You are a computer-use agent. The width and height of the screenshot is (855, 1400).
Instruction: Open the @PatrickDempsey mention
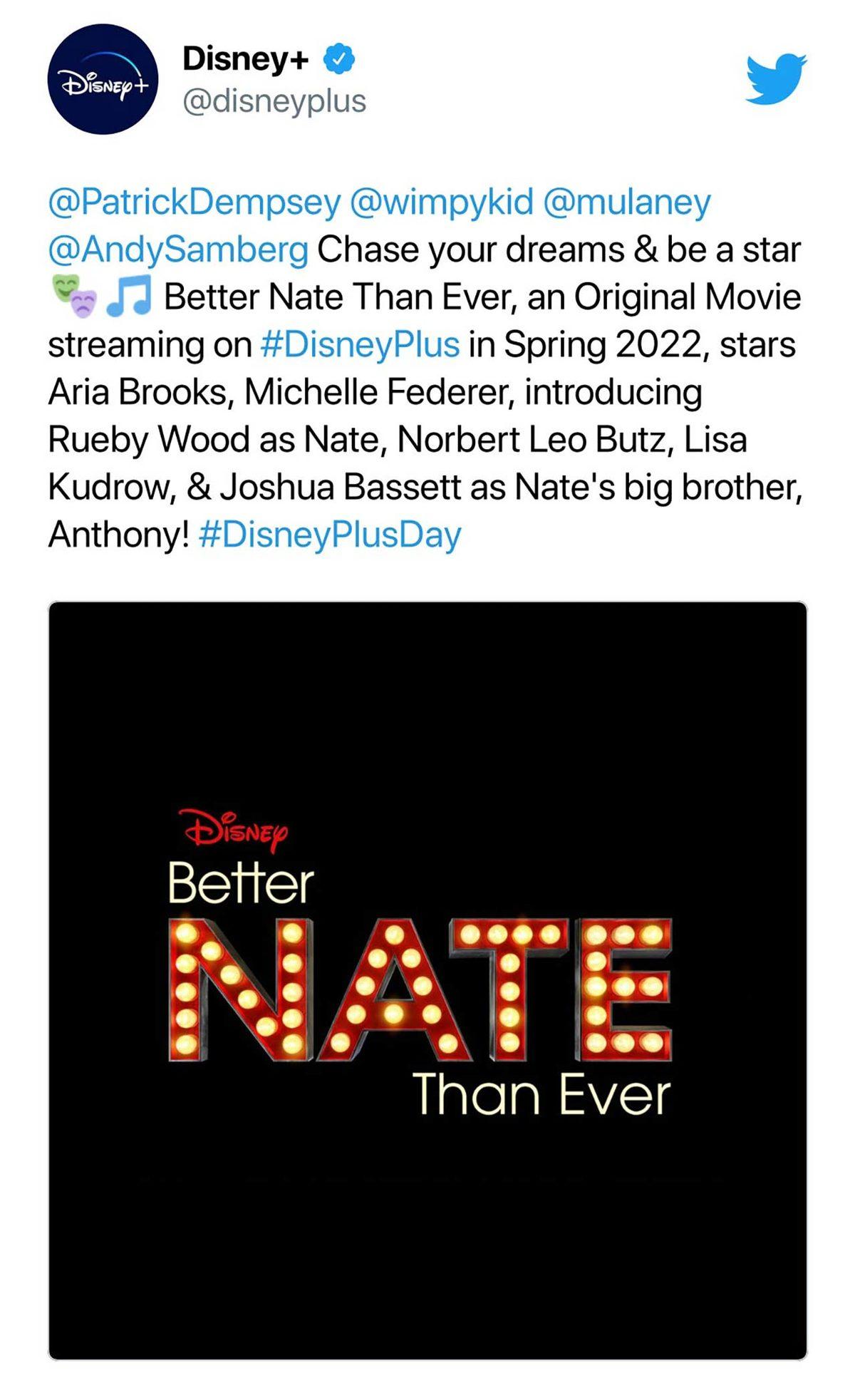[x=195, y=202]
